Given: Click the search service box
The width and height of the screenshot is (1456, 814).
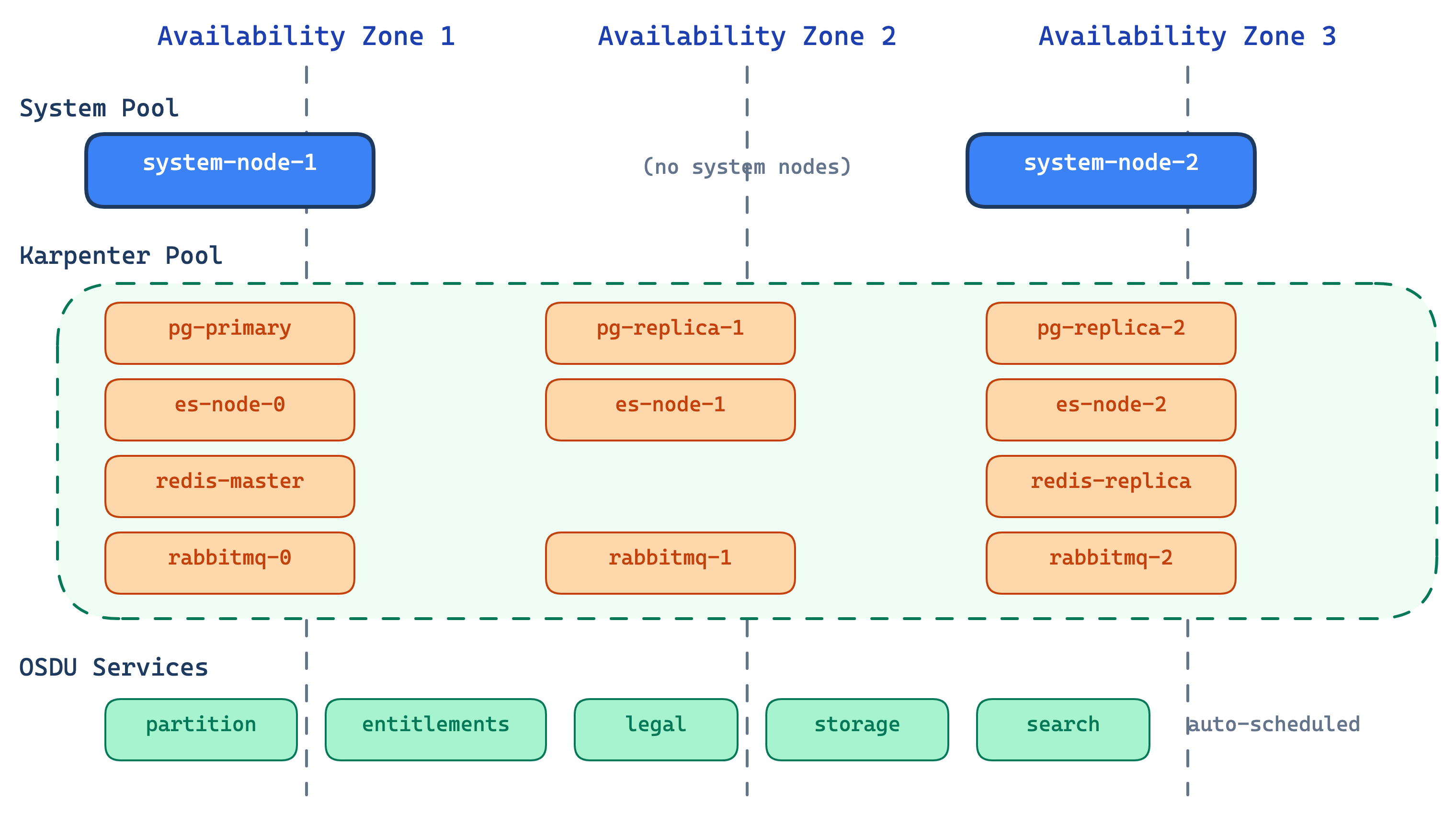Looking at the screenshot, I should pyautogui.click(x=1063, y=728).
